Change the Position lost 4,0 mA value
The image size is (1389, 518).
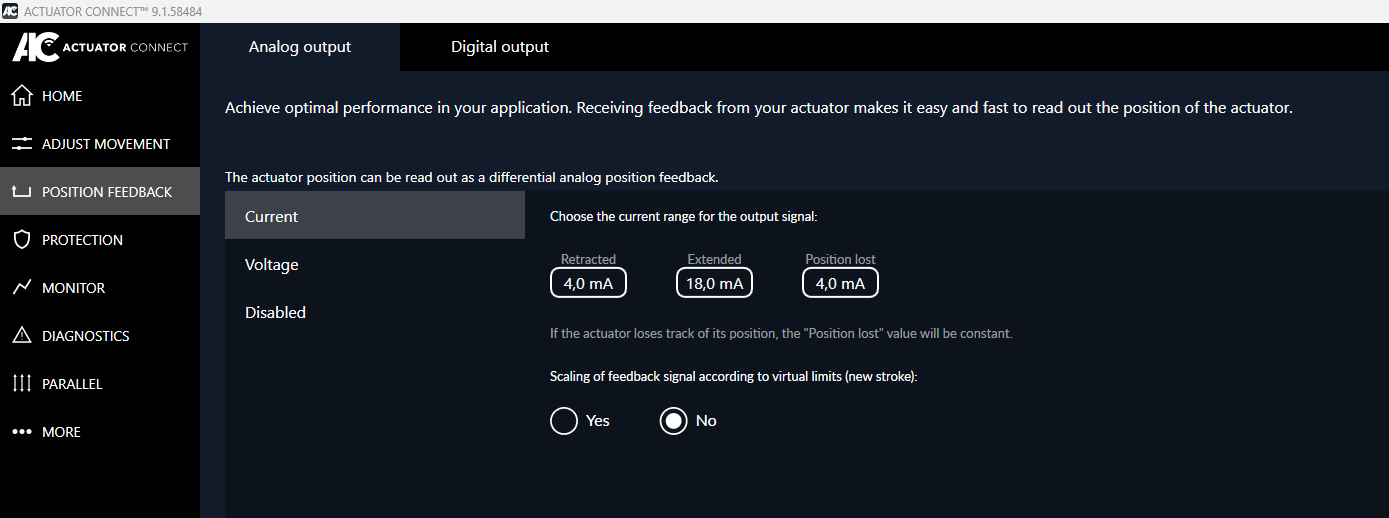[840, 283]
